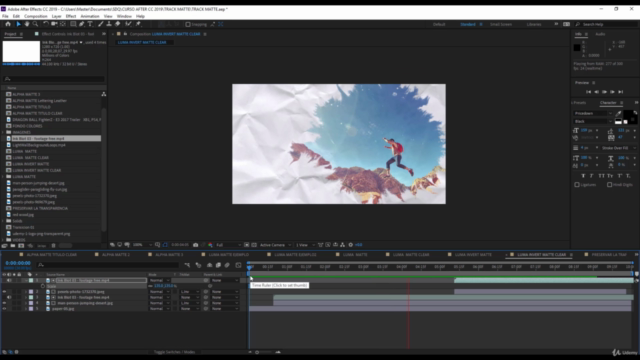Image resolution: width=640 pixels, height=360 pixels.
Task: Click Toggle Switches / Modes button
Action: 174,352
